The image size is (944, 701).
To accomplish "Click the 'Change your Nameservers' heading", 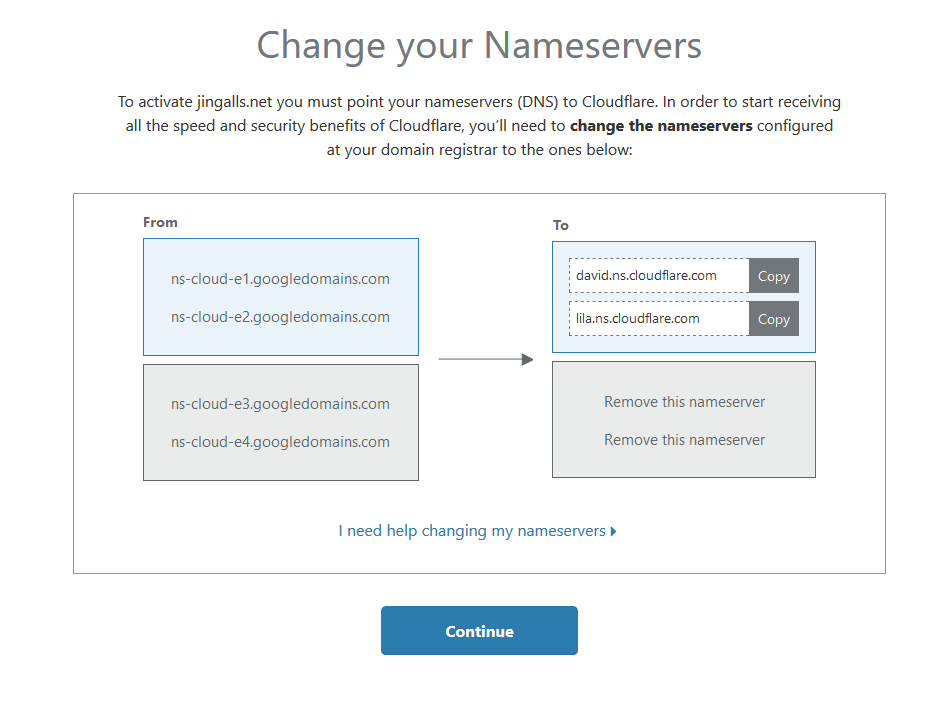I will coord(479,46).
